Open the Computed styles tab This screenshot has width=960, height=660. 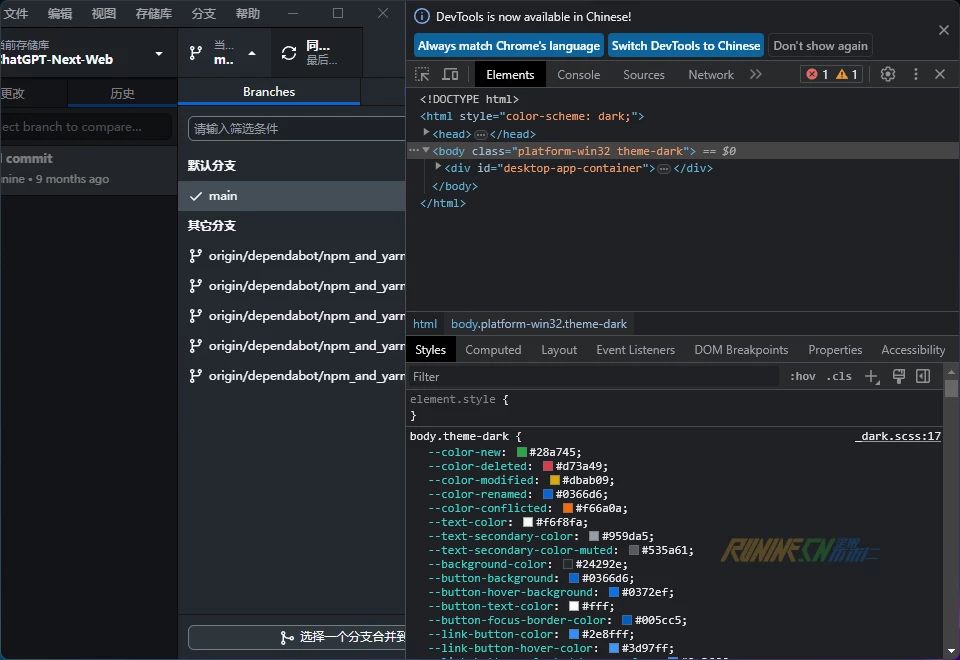coord(493,350)
